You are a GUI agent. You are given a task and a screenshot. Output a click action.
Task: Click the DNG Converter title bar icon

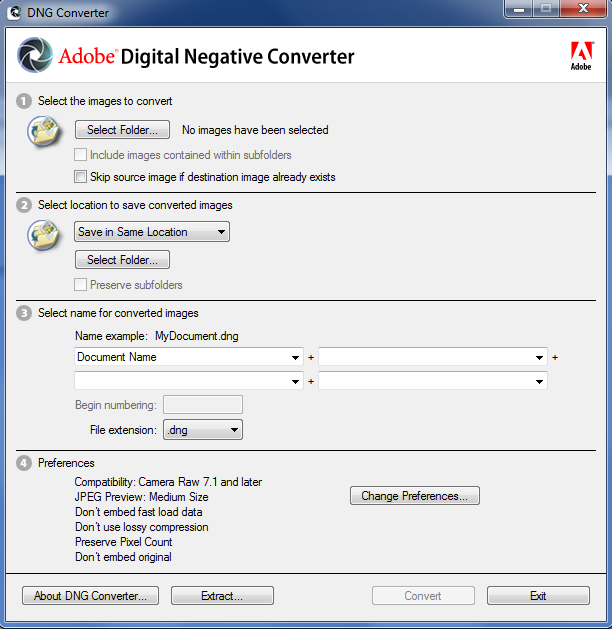click(x=14, y=12)
